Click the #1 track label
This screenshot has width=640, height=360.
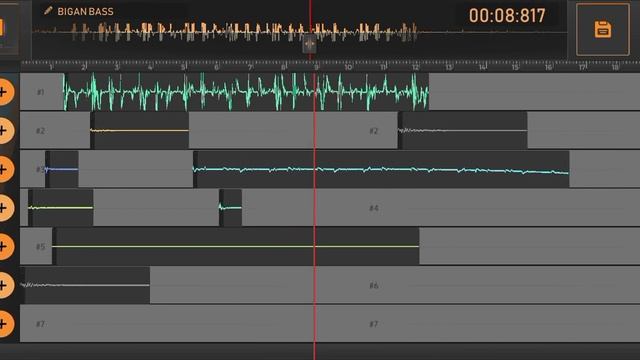pyautogui.click(x=40, y=92)
